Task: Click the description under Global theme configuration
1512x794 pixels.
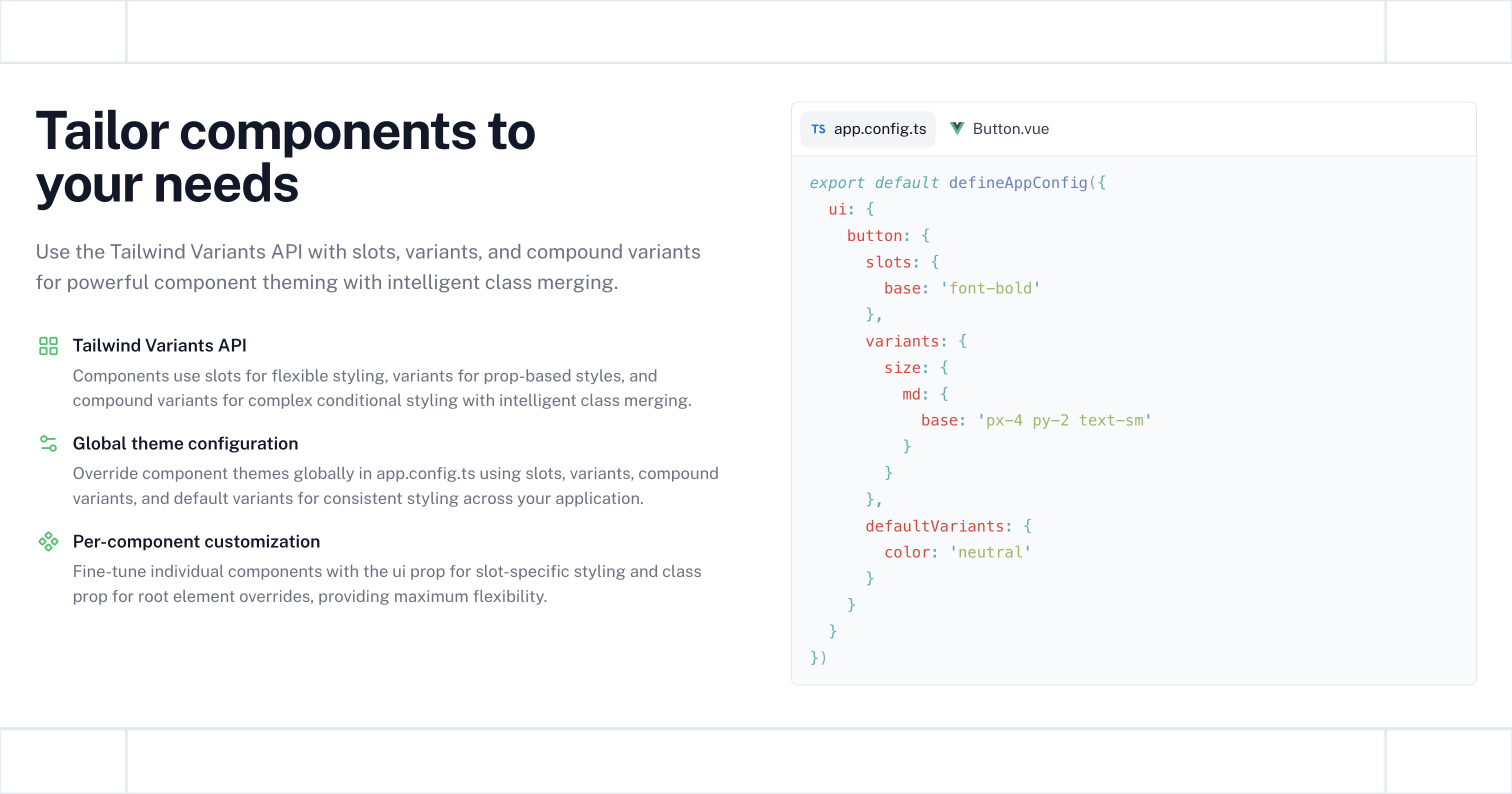Action: click(x=395, y=486)
